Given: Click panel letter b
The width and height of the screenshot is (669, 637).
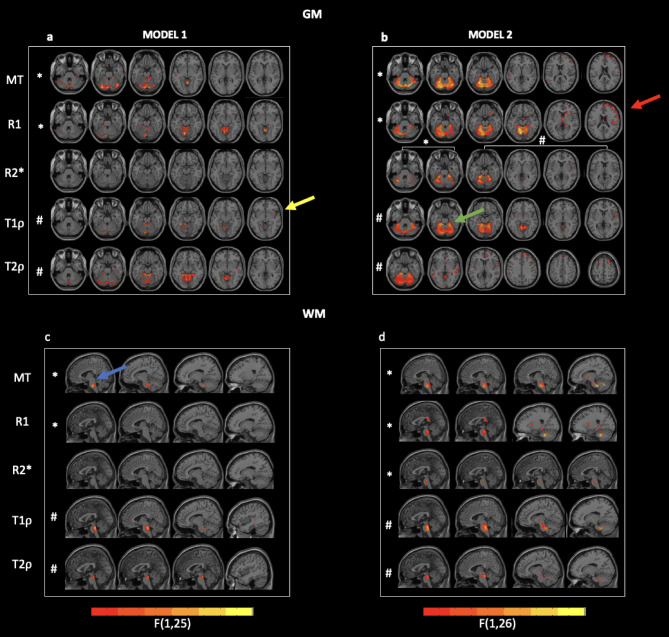Looking at the screenshot, I should [x=384, y=38].
